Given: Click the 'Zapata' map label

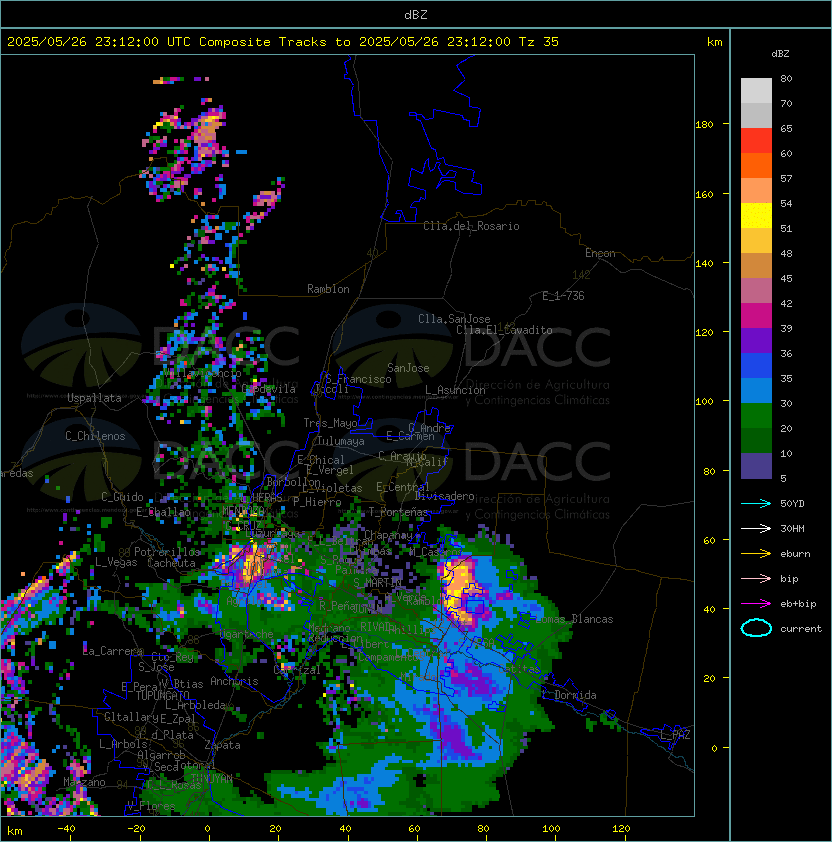Looking at the screenshot, I should pyautogui.click(x=222, y=745).
